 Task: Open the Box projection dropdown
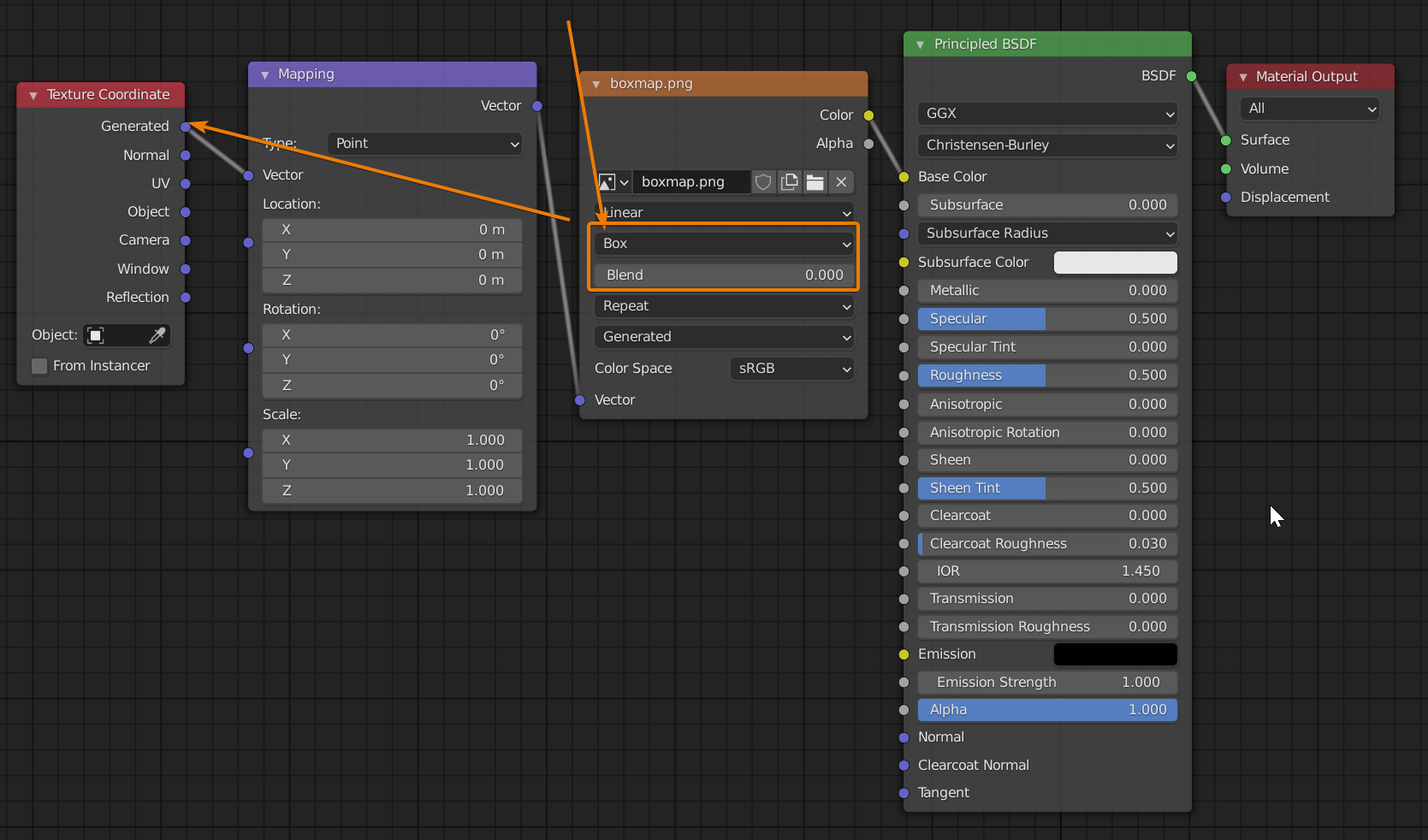(723, 244)
